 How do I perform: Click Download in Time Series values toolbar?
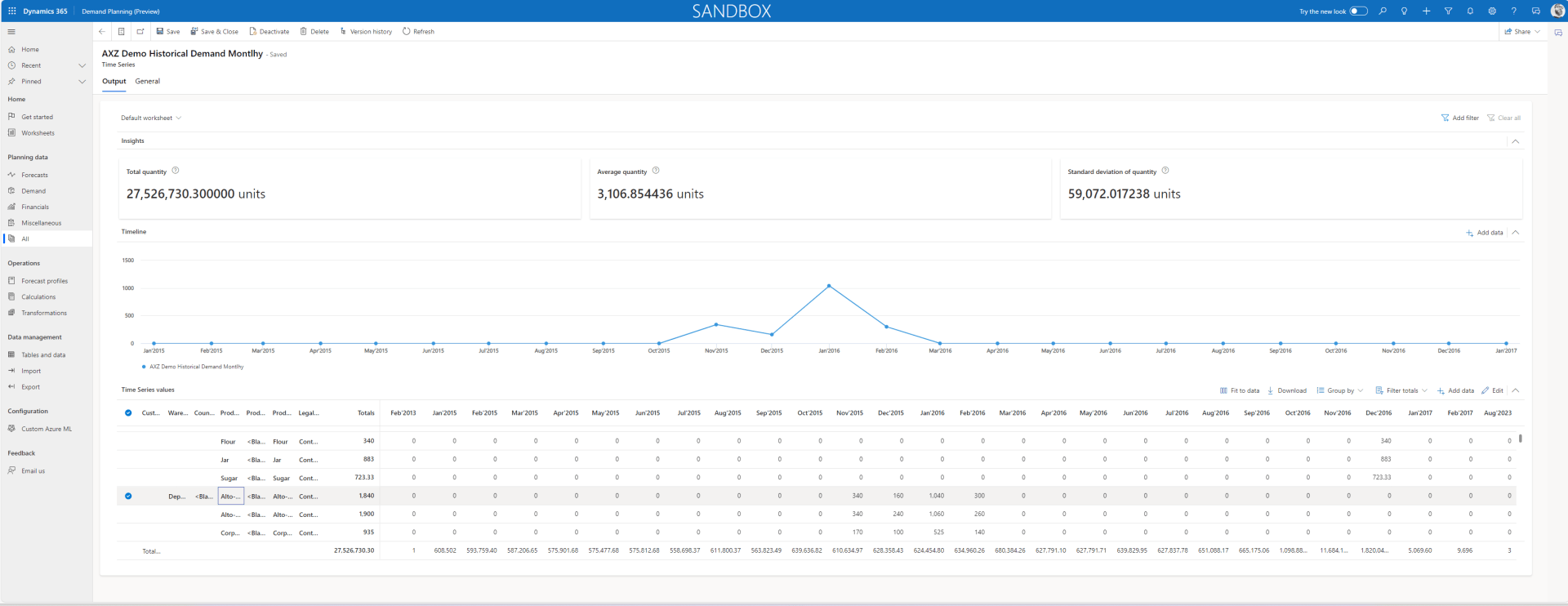pyautogui.click(x=1286, y=390)
